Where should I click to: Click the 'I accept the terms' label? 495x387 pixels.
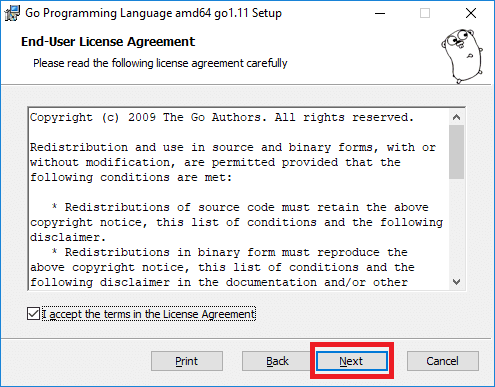point(149,314)
